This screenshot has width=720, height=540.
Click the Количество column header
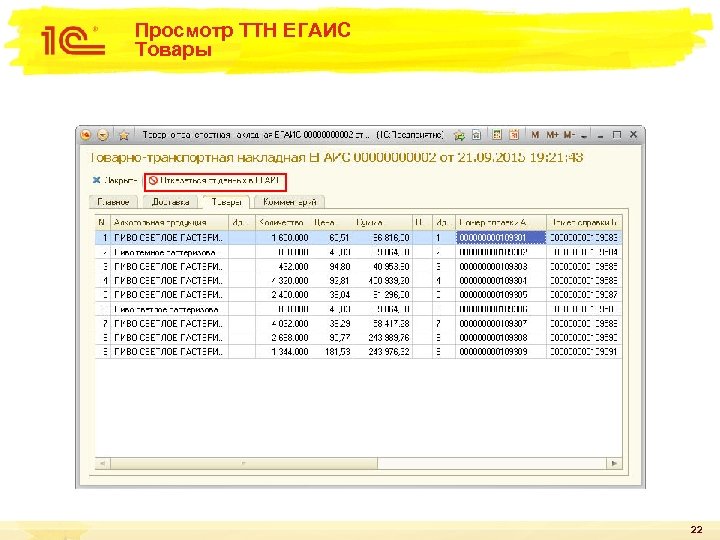[283, 223]
